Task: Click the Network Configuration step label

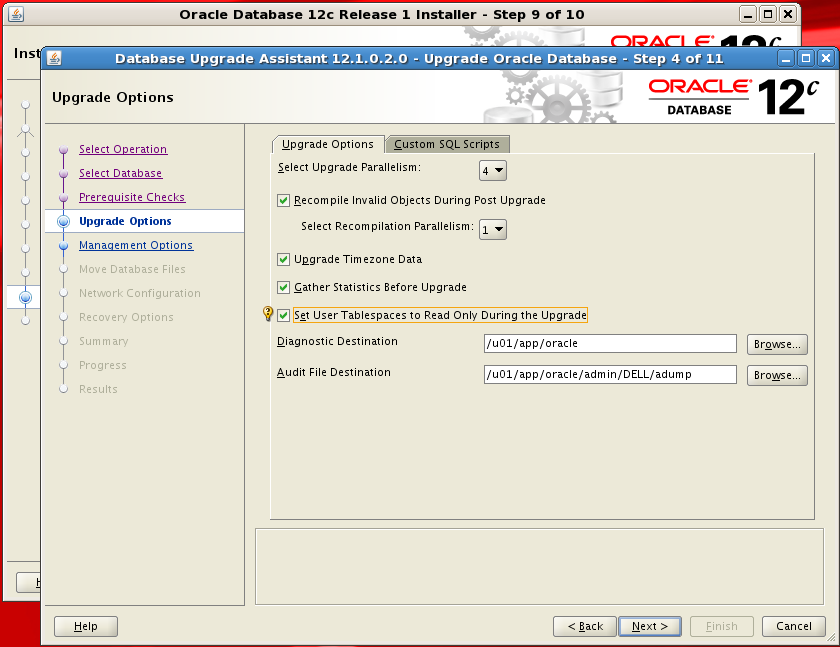Action: [x=140, y=294]
